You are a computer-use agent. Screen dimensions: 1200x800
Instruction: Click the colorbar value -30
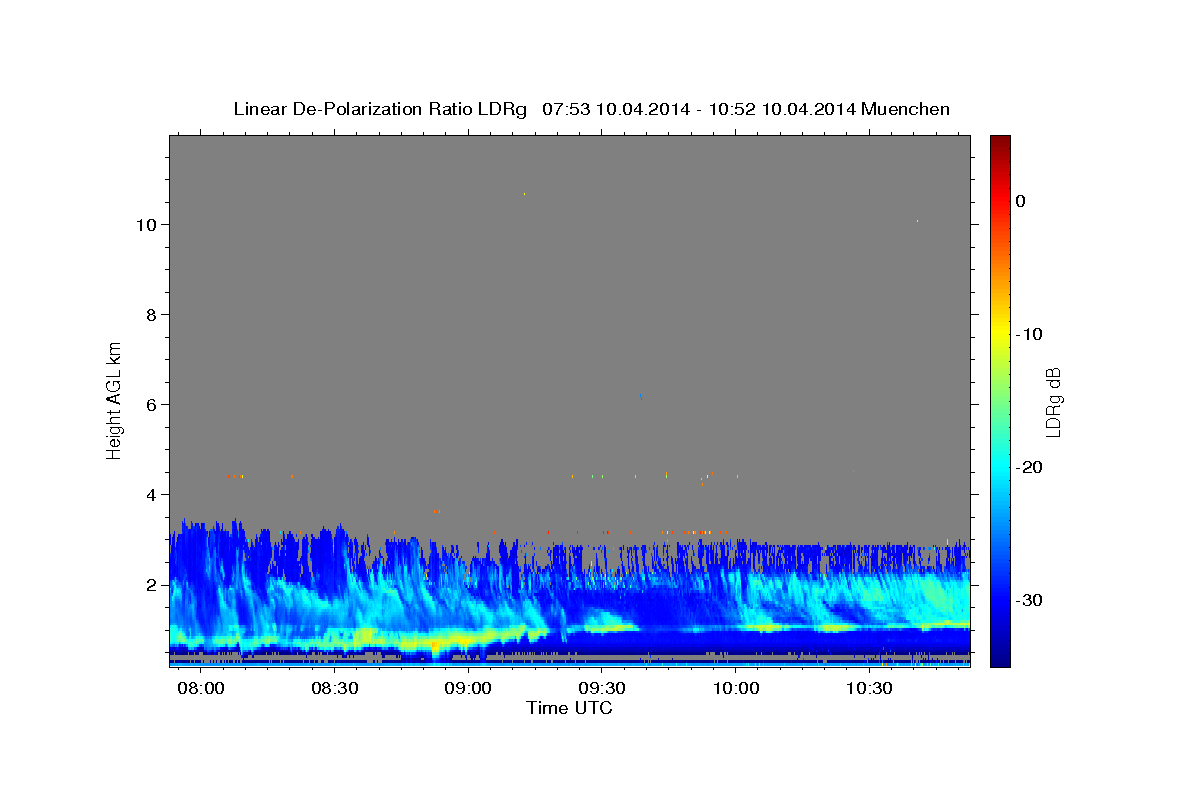click(x=1029, y=600)
